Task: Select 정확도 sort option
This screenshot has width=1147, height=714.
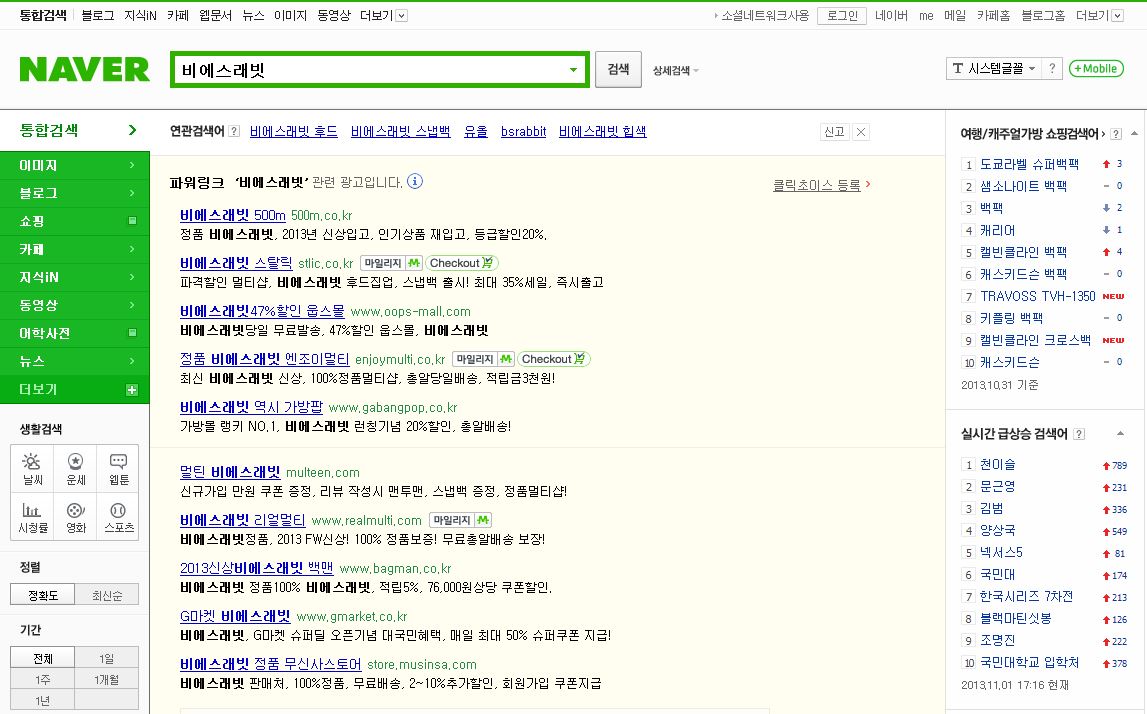Action: [x=42, y=595]
